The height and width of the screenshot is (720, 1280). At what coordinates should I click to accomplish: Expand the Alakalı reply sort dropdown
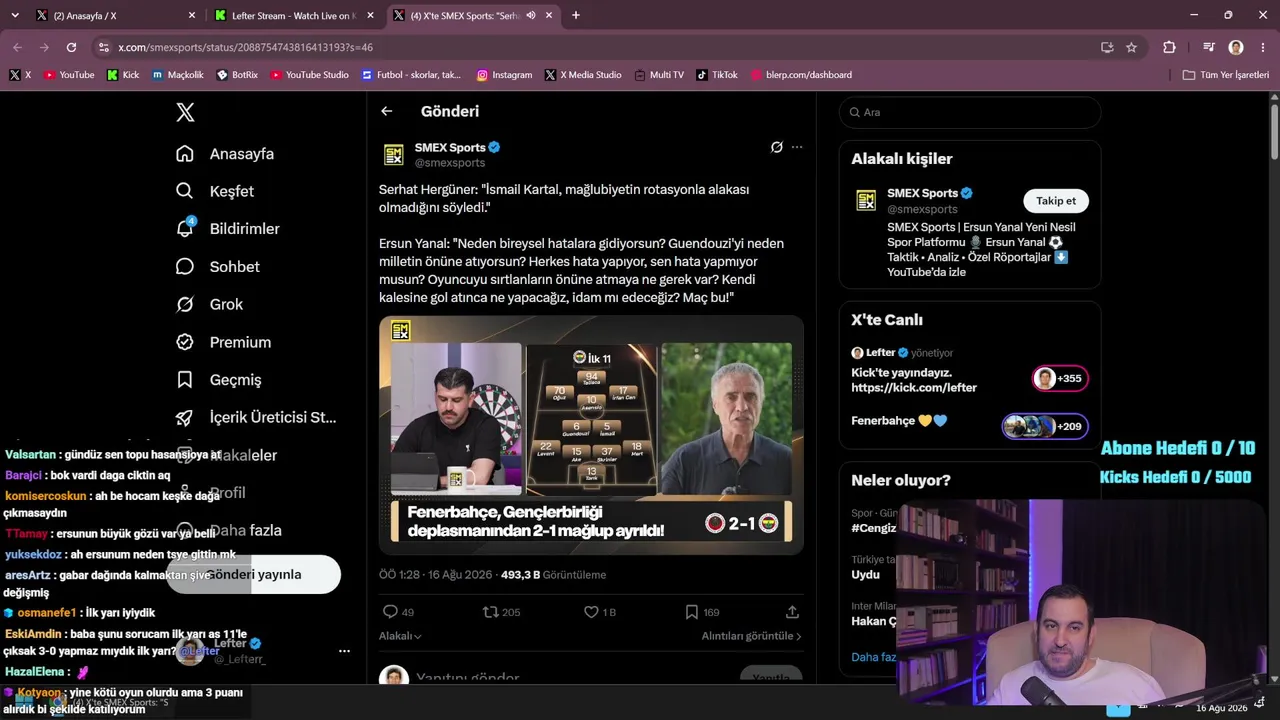(x=400, y=636)
